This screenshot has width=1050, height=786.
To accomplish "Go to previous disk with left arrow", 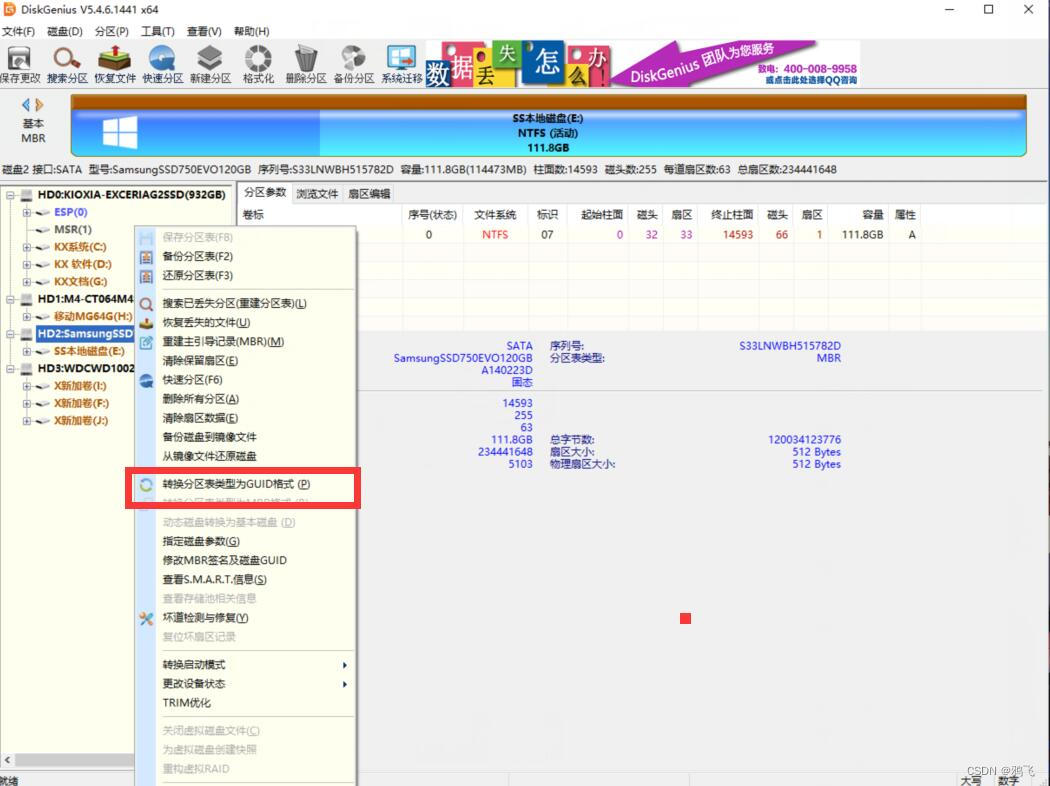I will point(26,104).
